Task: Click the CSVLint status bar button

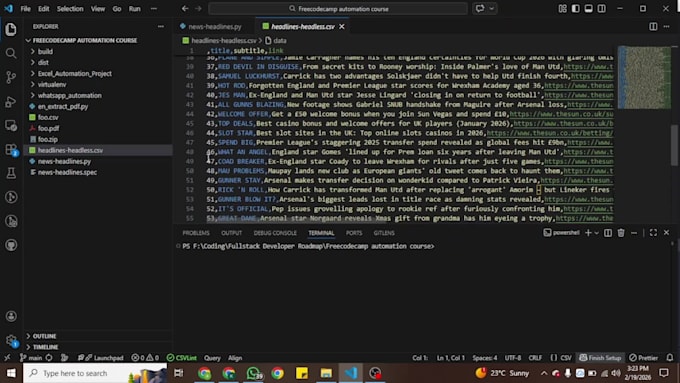Action: 182,358
